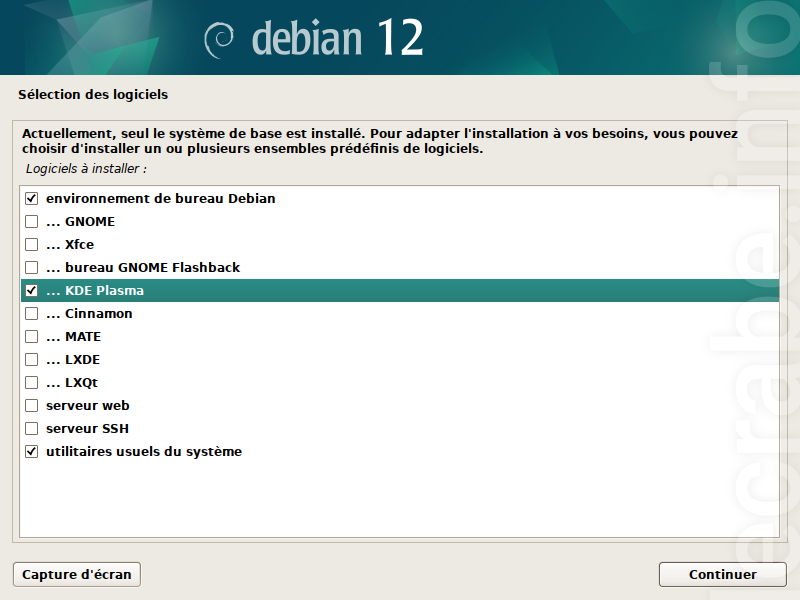800x600 pixels.
Task: Uncheck the KDE Plasma checkbox
Action: [32, 290]
